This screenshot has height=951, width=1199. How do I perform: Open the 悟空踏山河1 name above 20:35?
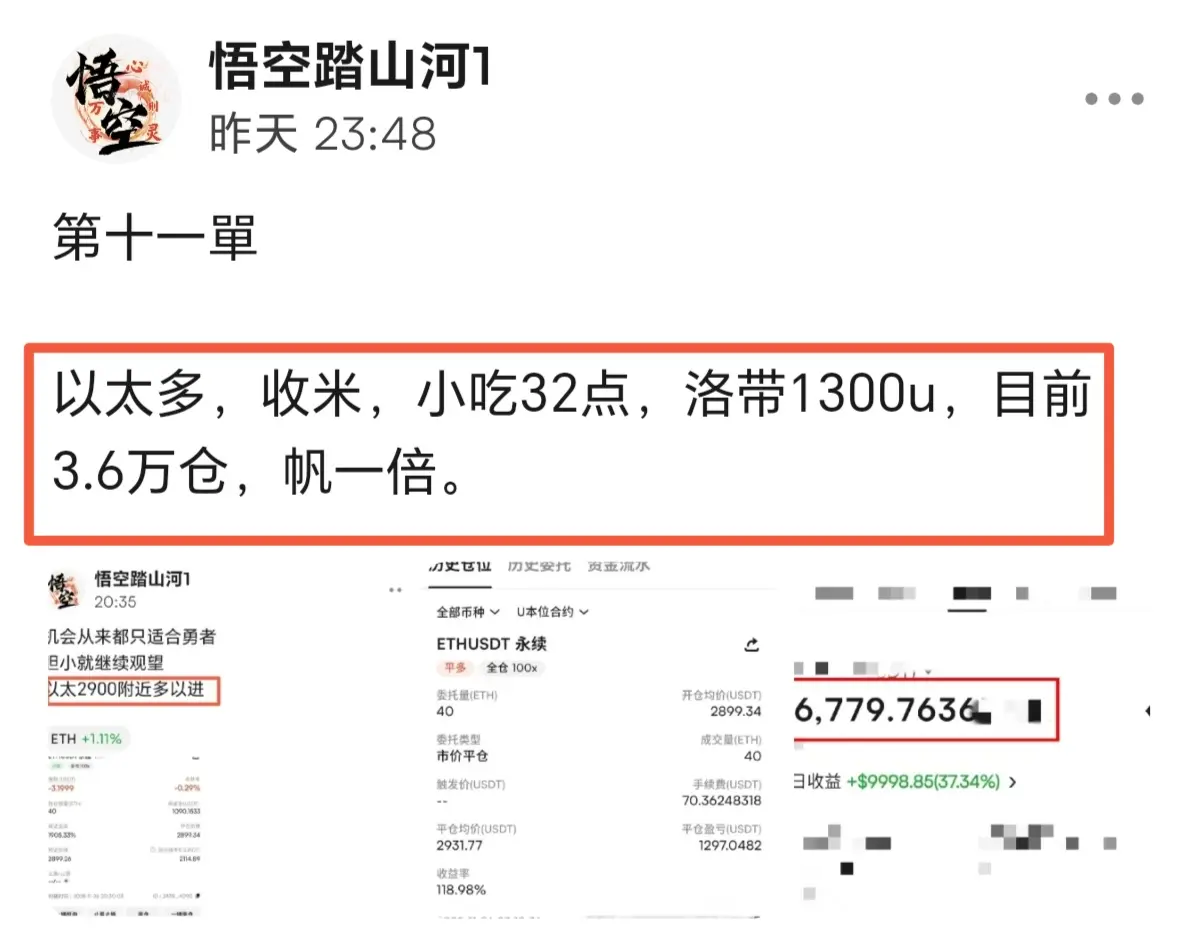click(142, 579)
